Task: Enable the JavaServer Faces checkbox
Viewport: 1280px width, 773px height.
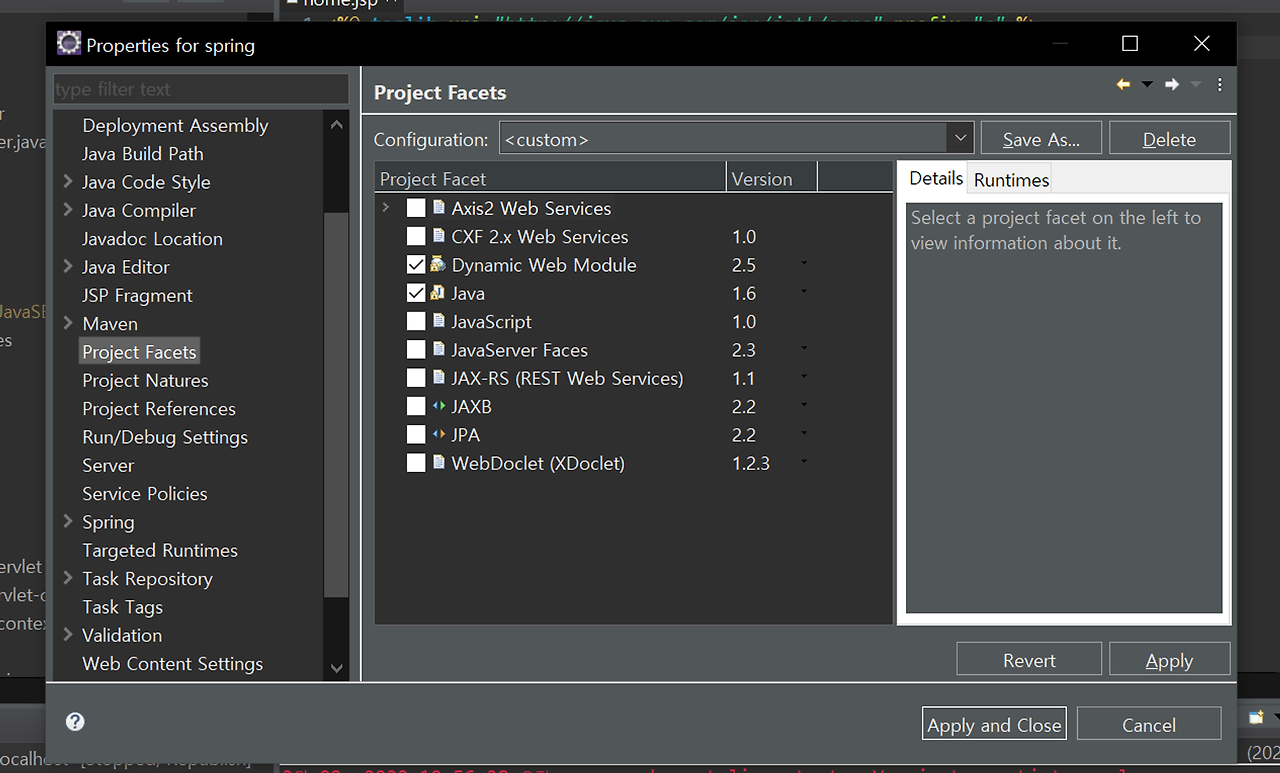Action: point(416,350)
